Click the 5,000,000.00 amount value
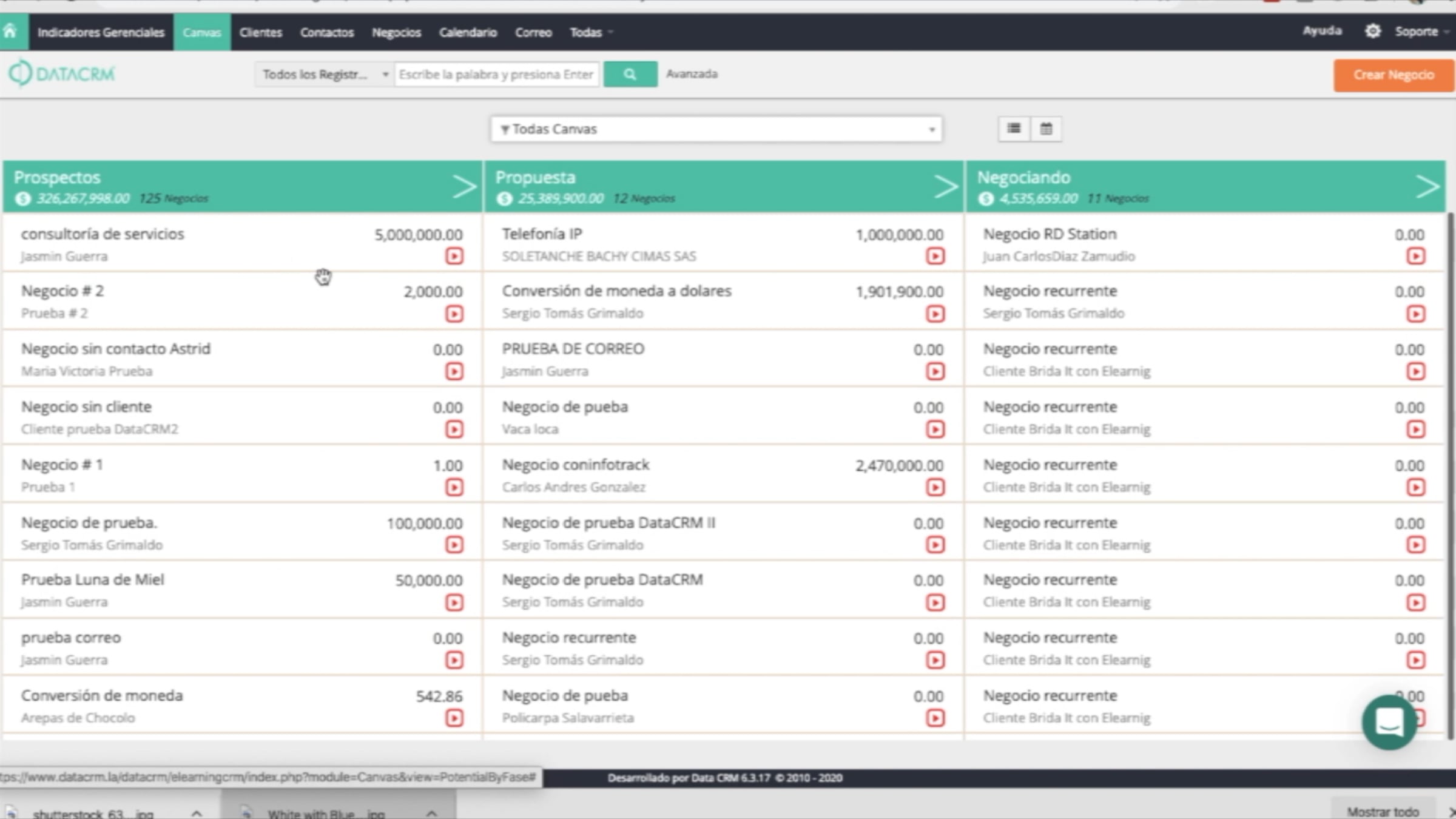This screenshot has height=819, width=1456. click(x=419, y=235)
